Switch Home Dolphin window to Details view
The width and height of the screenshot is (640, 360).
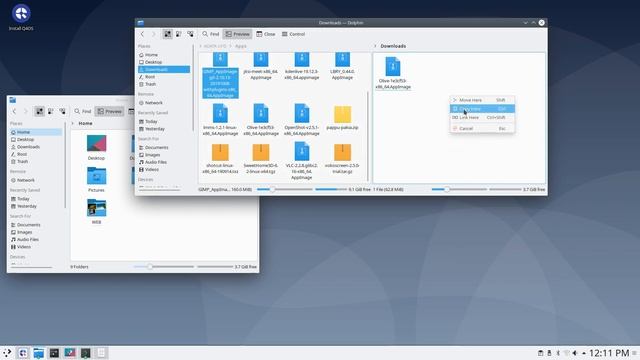coord(62,111)
